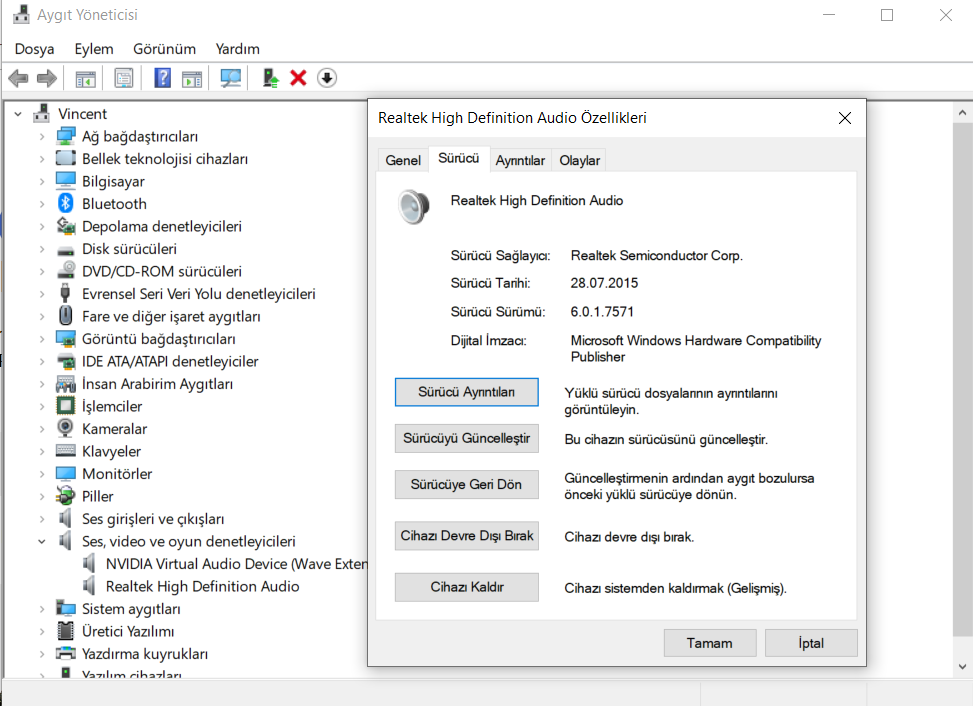Click the Forward arrow toolbar icon
Screen dimensions: 973x706
[x=47, y=78]
